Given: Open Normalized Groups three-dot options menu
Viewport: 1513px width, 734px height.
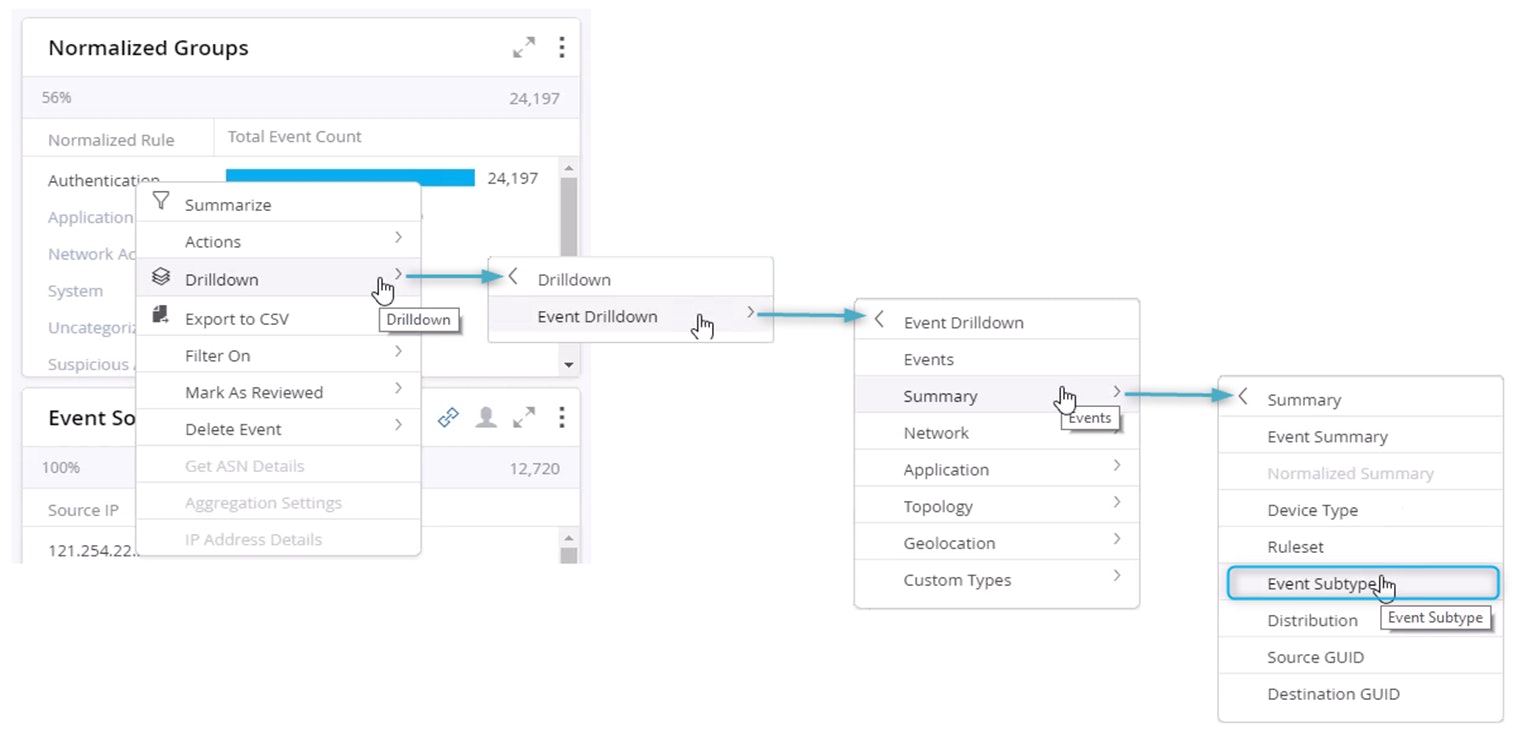Looking at the screenshot, I should 561,47.
